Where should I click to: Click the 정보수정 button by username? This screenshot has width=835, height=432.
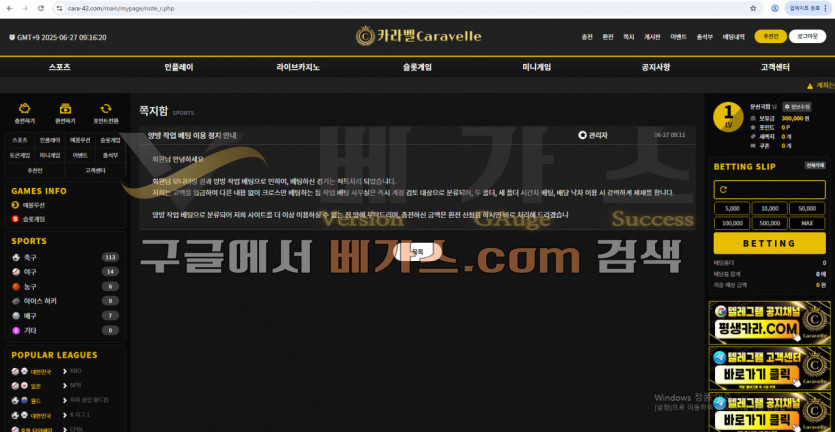[797, 107]
